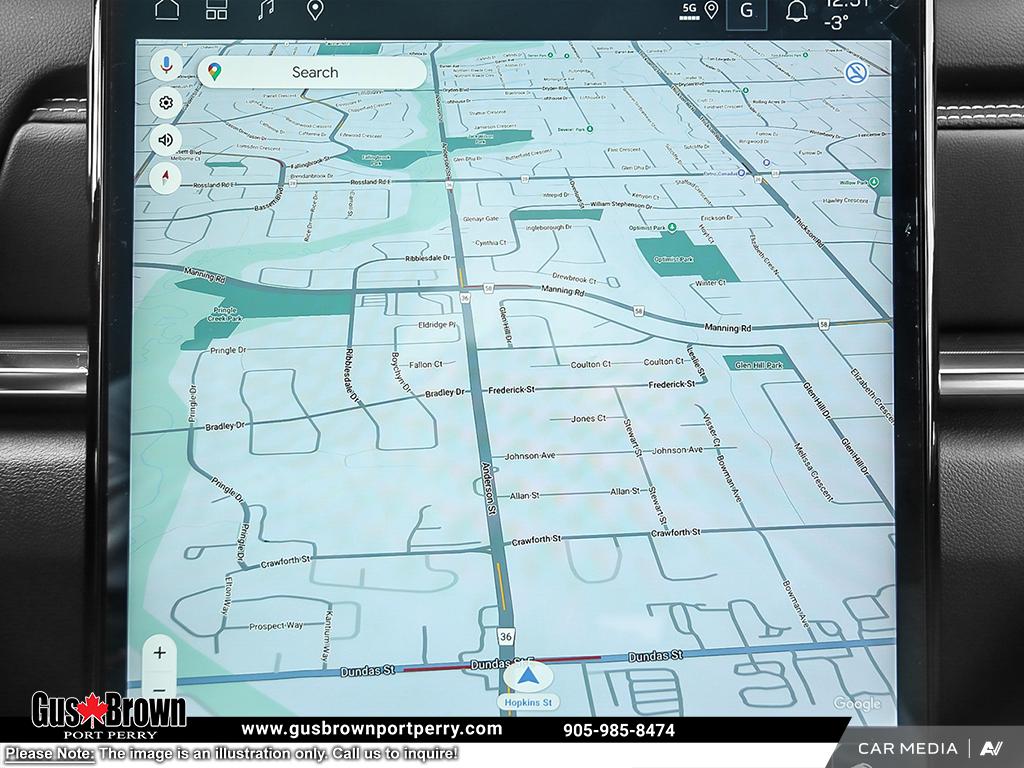Screen dimensions: 1024x768
Task: Toggle the crossed-out circle icon on map
Action: 856,72
